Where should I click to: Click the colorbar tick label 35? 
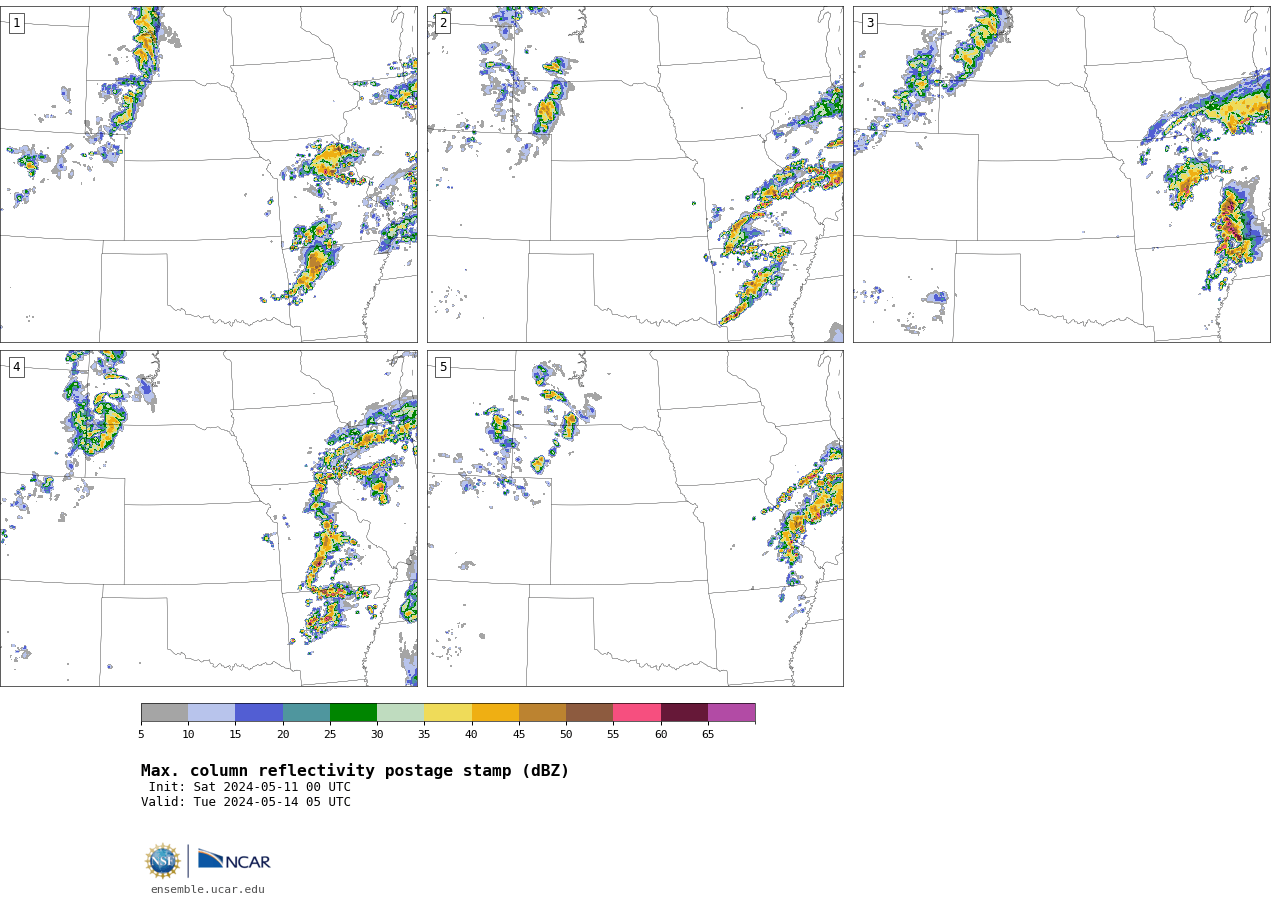[424, 735]
